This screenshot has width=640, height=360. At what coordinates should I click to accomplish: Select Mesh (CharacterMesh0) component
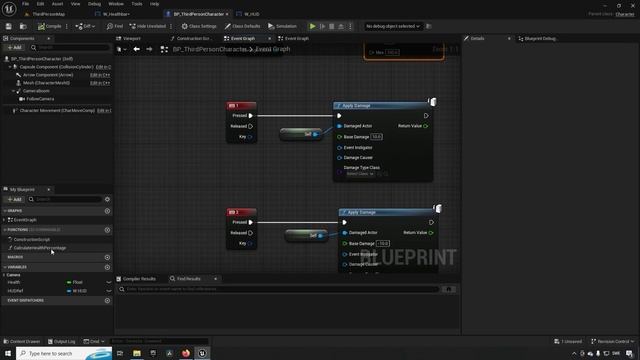(x=46, y=83)
